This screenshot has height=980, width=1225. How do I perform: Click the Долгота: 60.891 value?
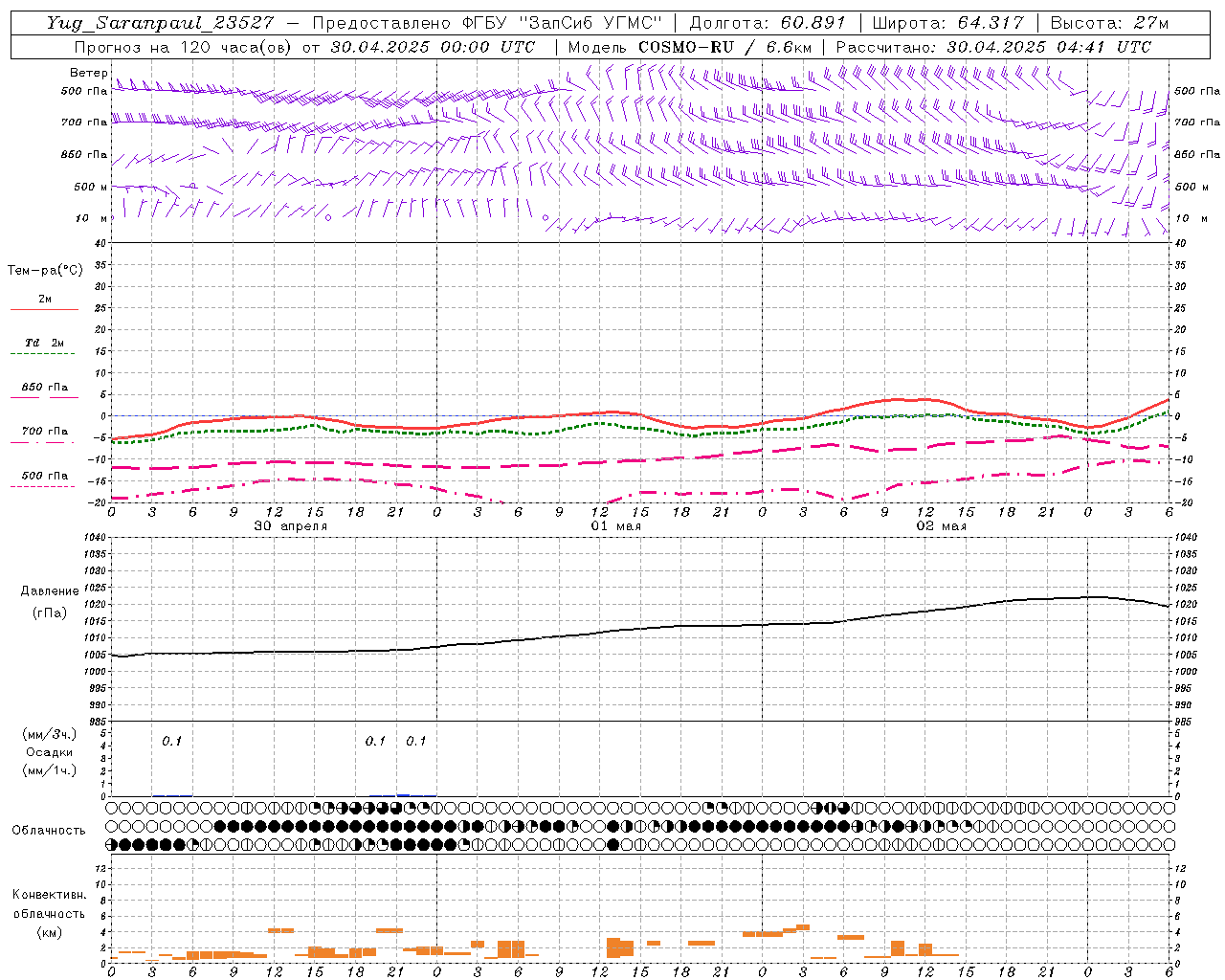point(768,23)
